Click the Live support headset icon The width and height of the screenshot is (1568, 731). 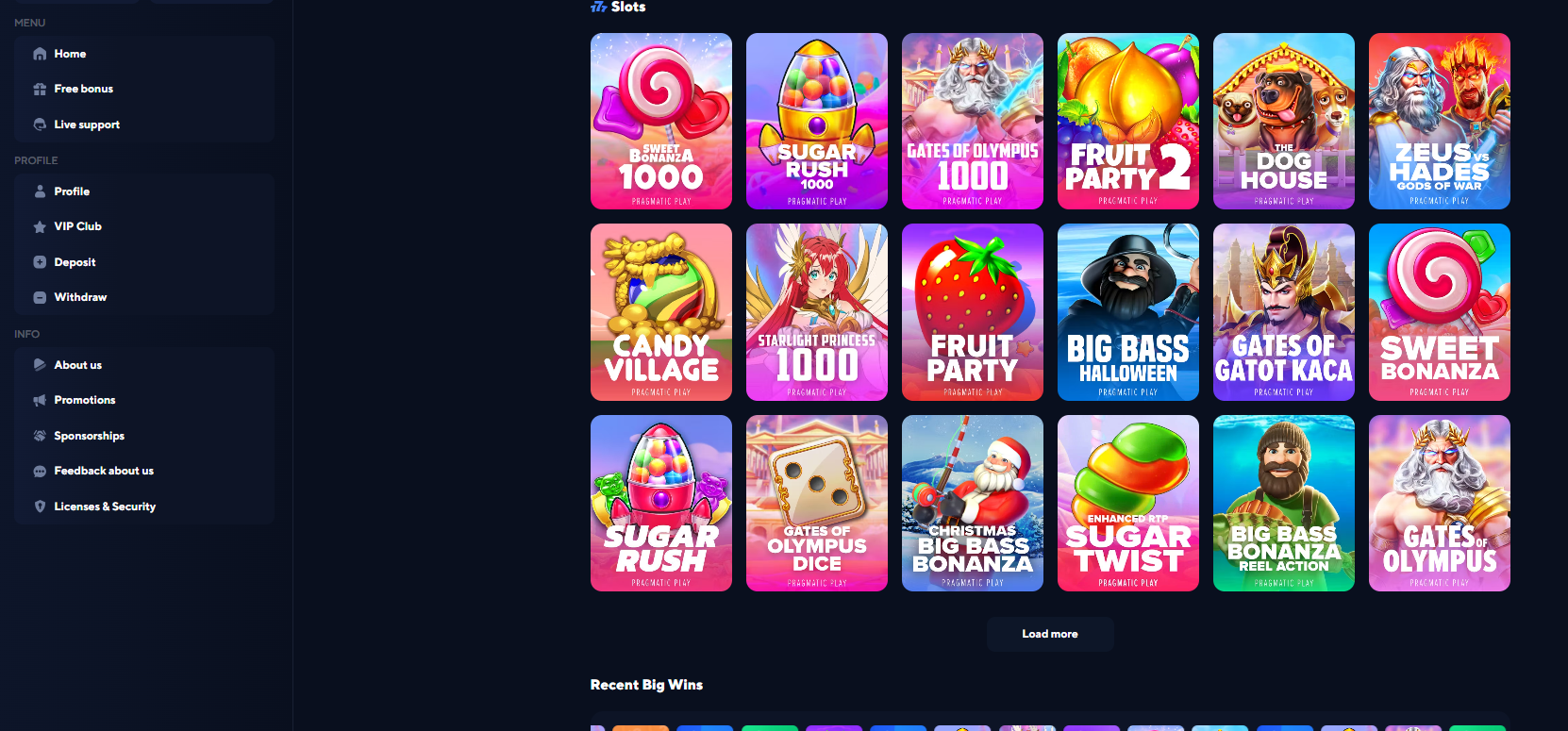[x=40, y=125]
